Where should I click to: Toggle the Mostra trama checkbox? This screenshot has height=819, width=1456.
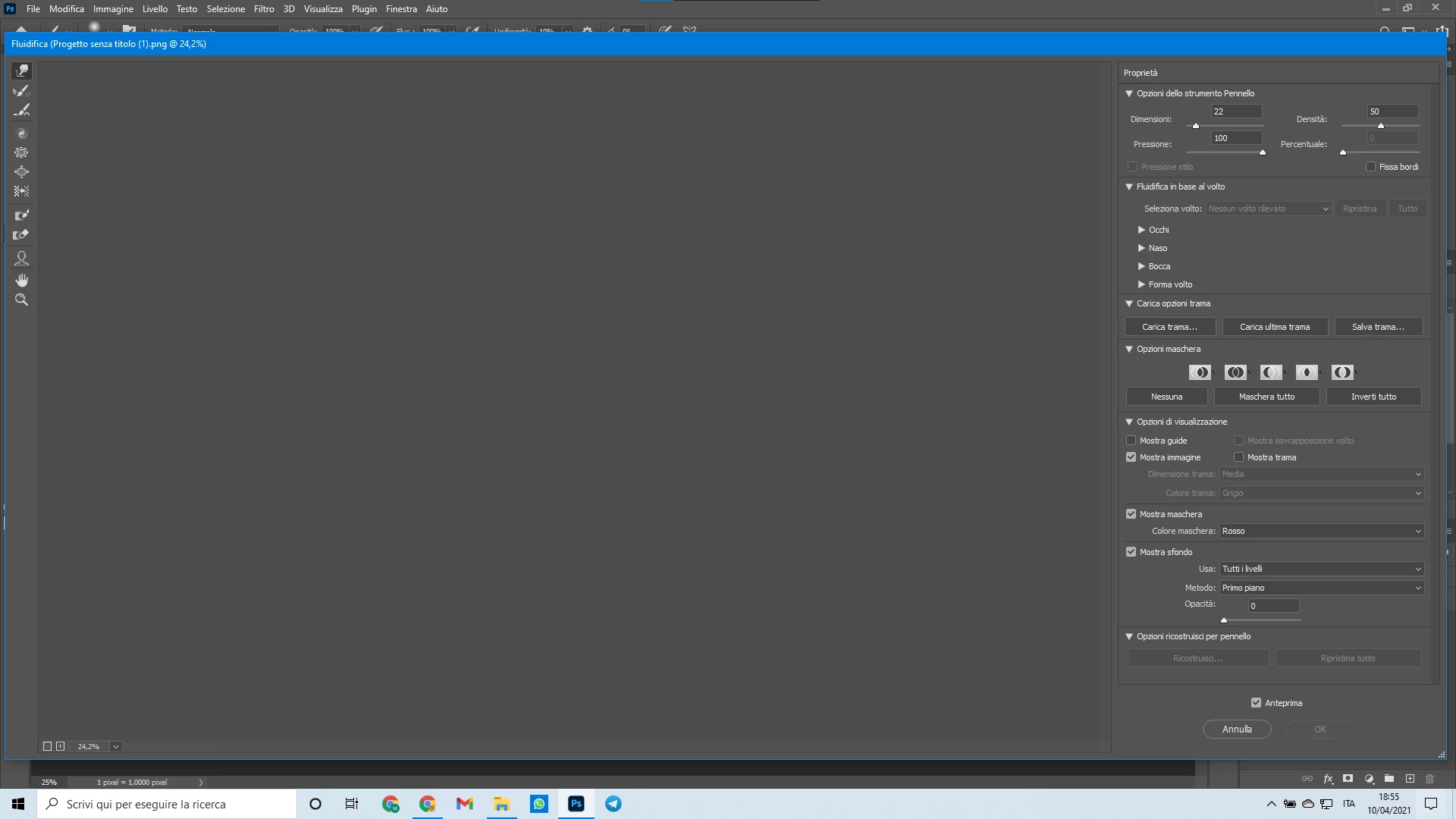tap(1239, 457)
